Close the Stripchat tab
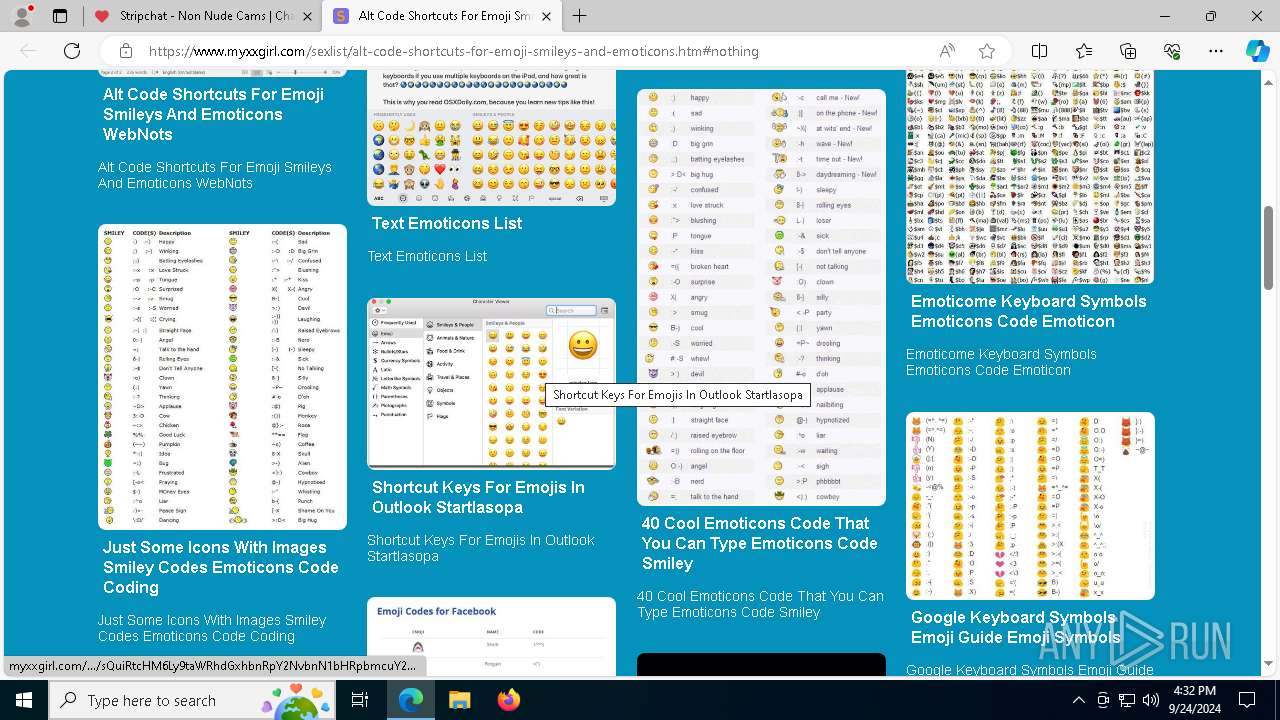1280x720 pixels. [x=306, y=16]
